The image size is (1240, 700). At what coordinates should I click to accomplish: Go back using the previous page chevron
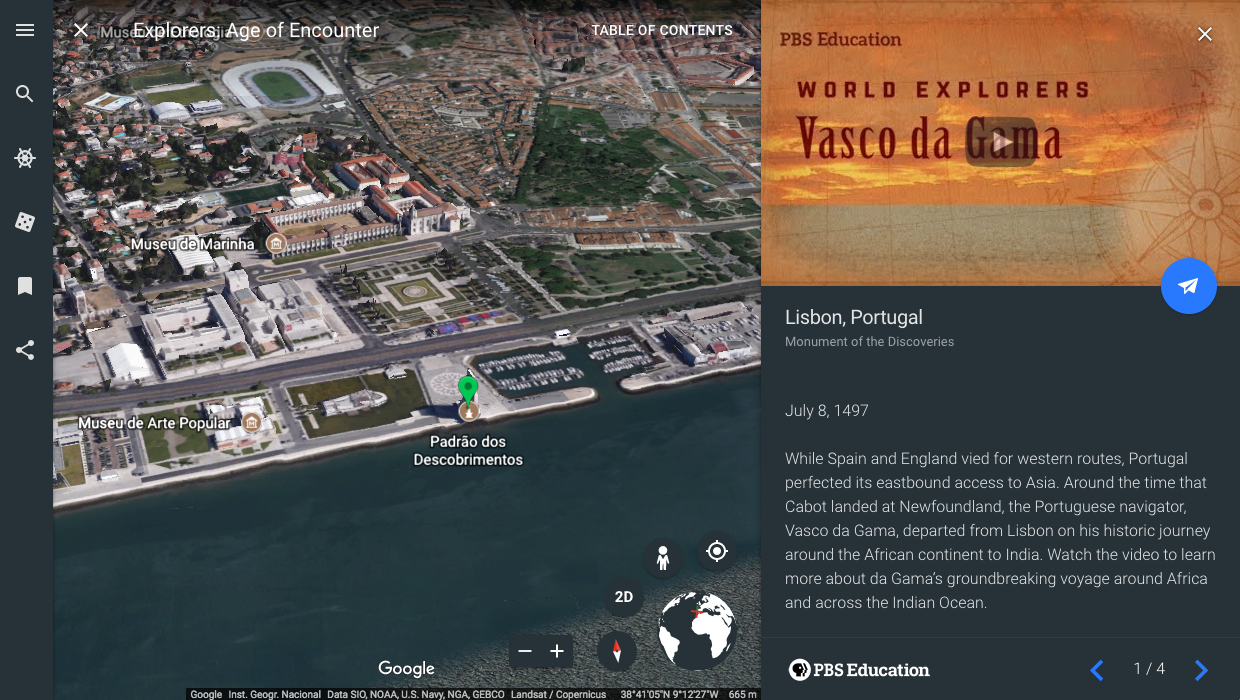point(1096,670)
